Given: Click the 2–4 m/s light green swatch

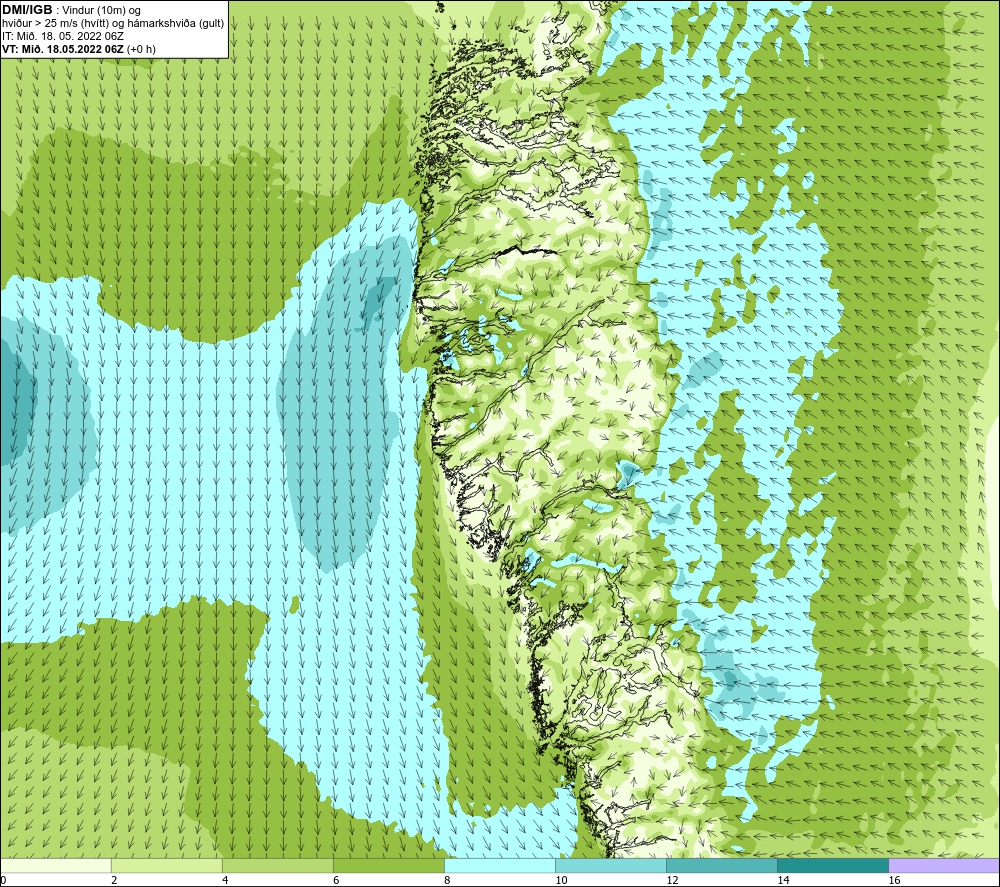Looking at the screenshot, I should tap(167, 865).
